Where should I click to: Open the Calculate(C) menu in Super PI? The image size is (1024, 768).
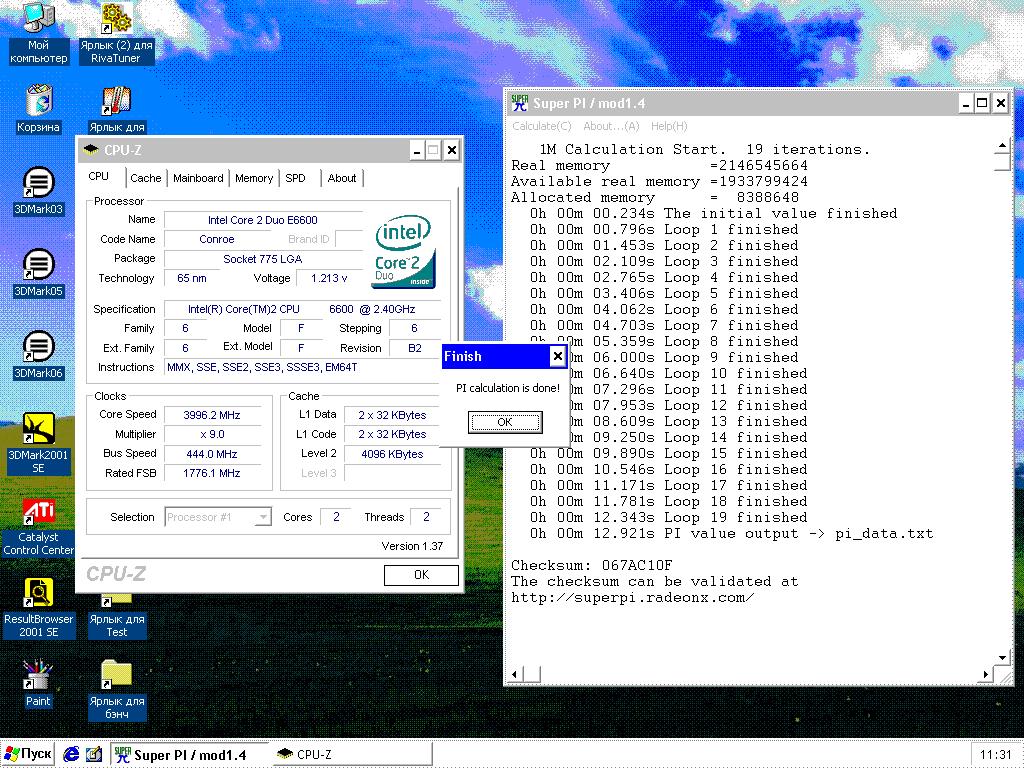[541, 126]
